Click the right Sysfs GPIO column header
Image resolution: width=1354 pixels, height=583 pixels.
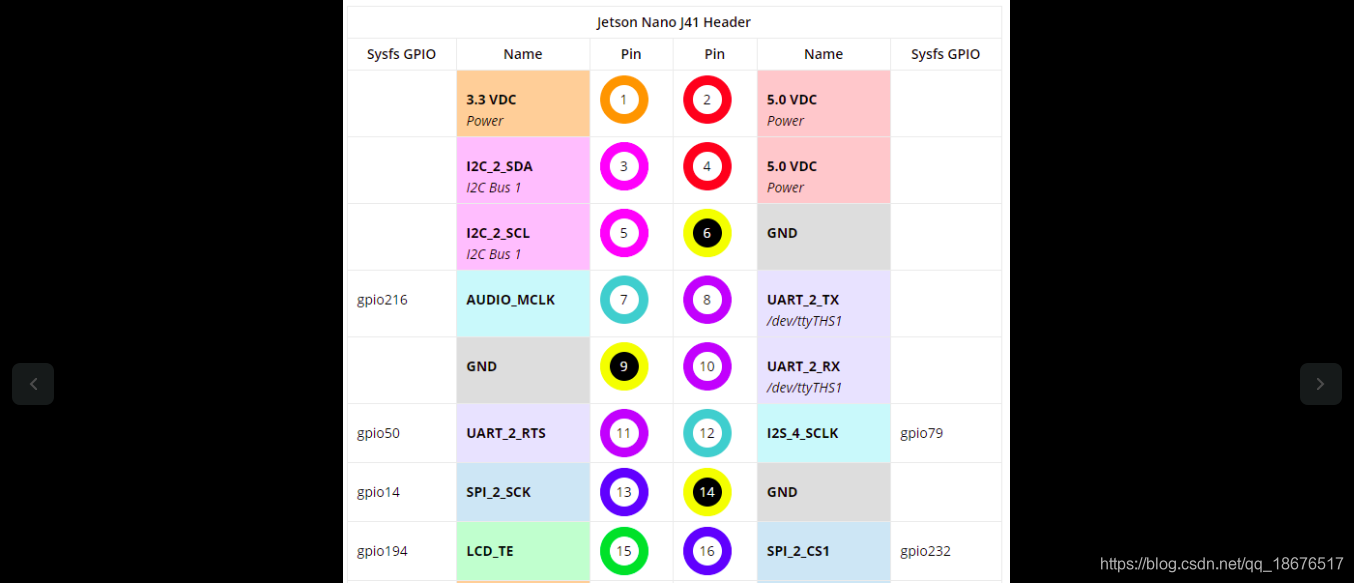pyautogui.click(x=946, y=54)
